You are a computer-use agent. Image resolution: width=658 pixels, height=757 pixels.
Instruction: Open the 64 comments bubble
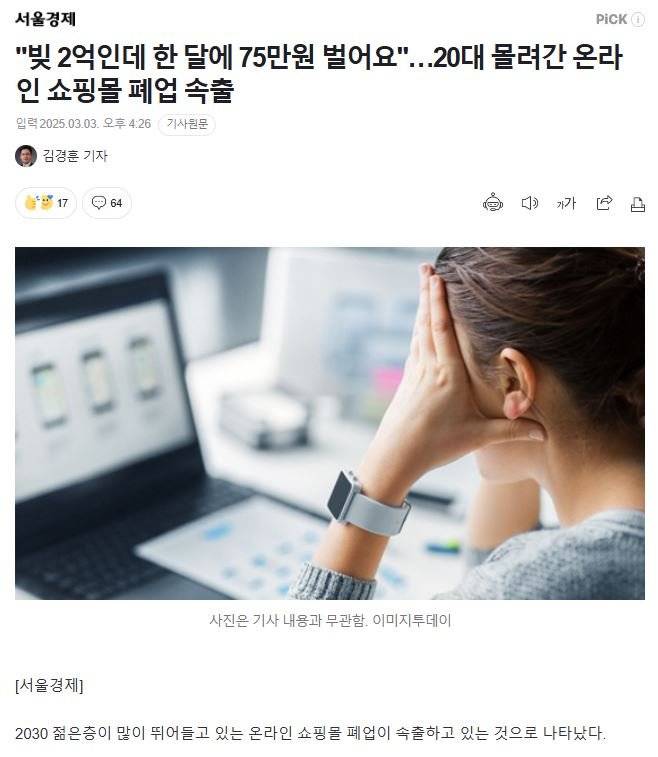(x=107, y=203)
